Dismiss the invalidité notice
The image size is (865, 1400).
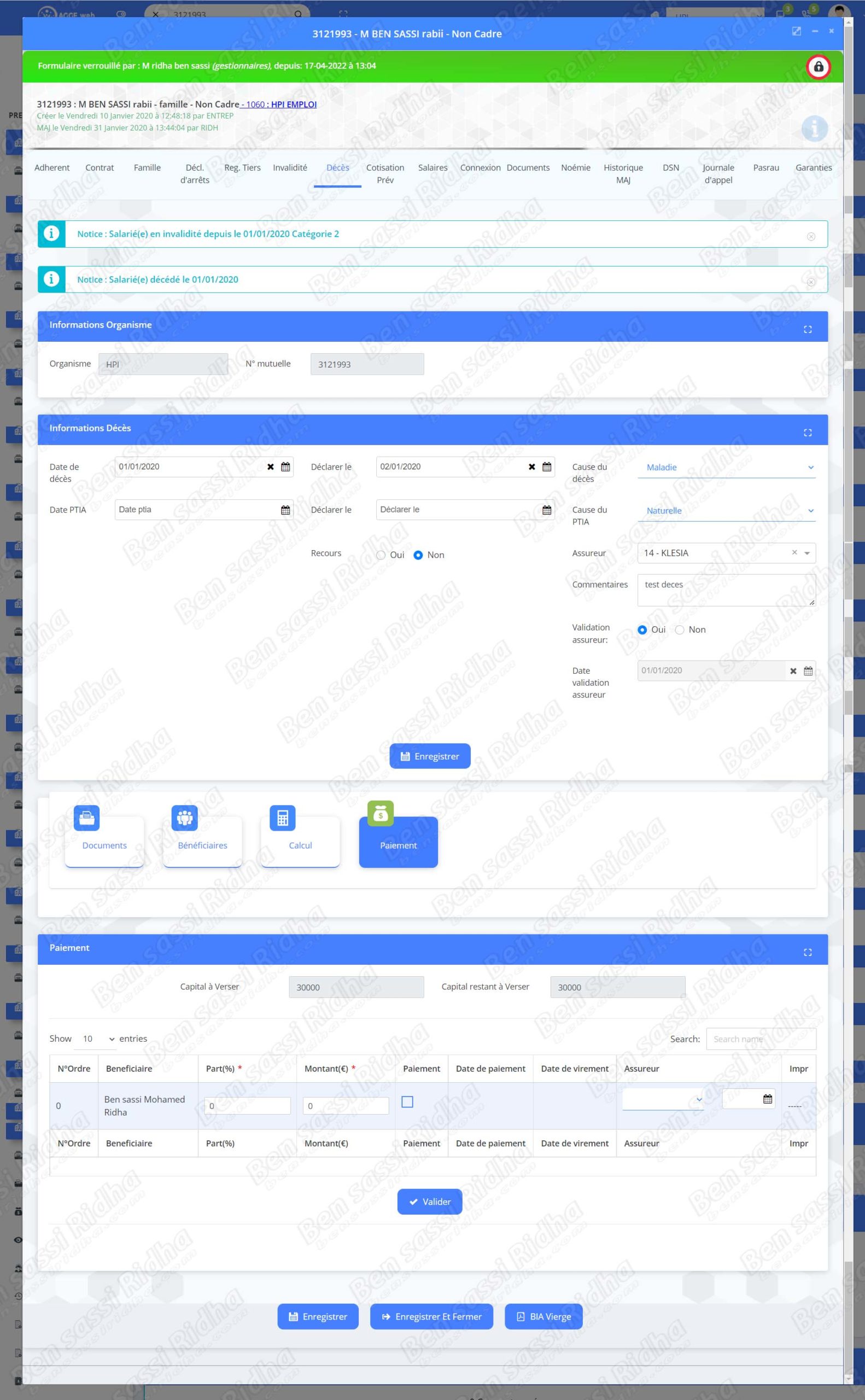(x=811, y=236)
